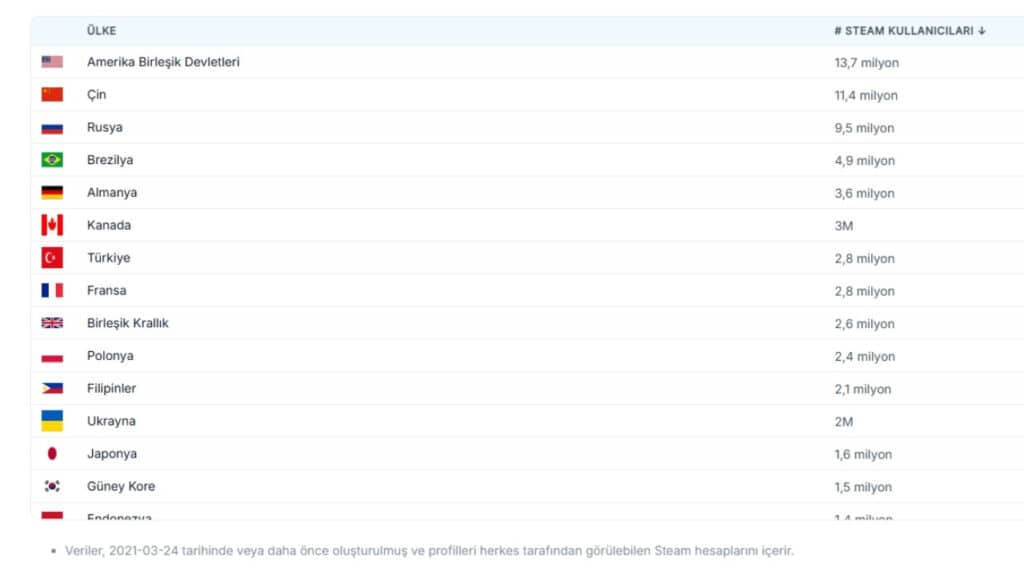Screen dimensions: 1024x576
Task: Click the Ukraine flag icon
Action: (52, 421)
